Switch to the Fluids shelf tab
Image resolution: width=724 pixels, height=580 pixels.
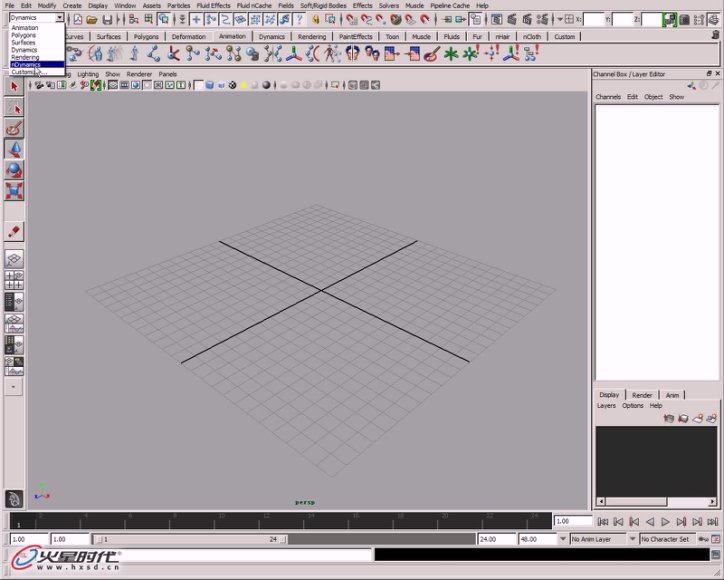click(x=452, y=36)
